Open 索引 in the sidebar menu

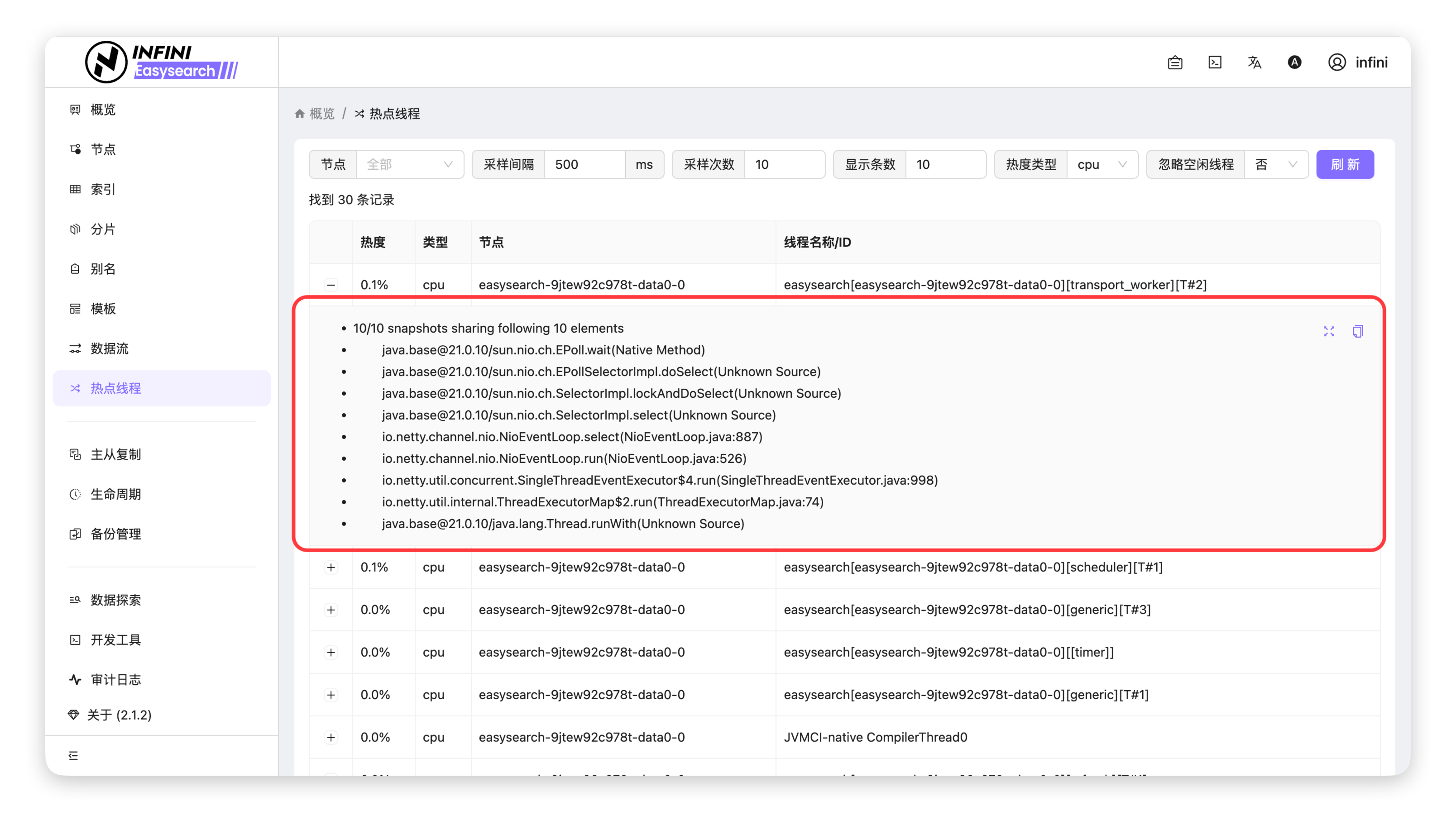click(103, 189)
